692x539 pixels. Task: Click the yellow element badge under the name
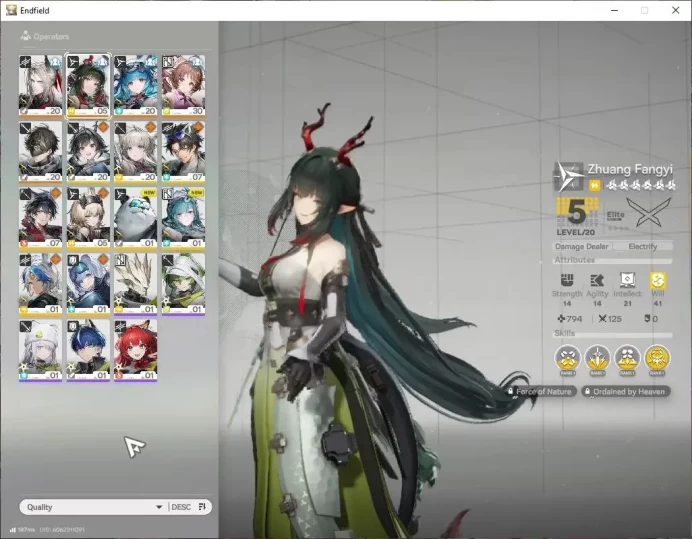point(594,185)
